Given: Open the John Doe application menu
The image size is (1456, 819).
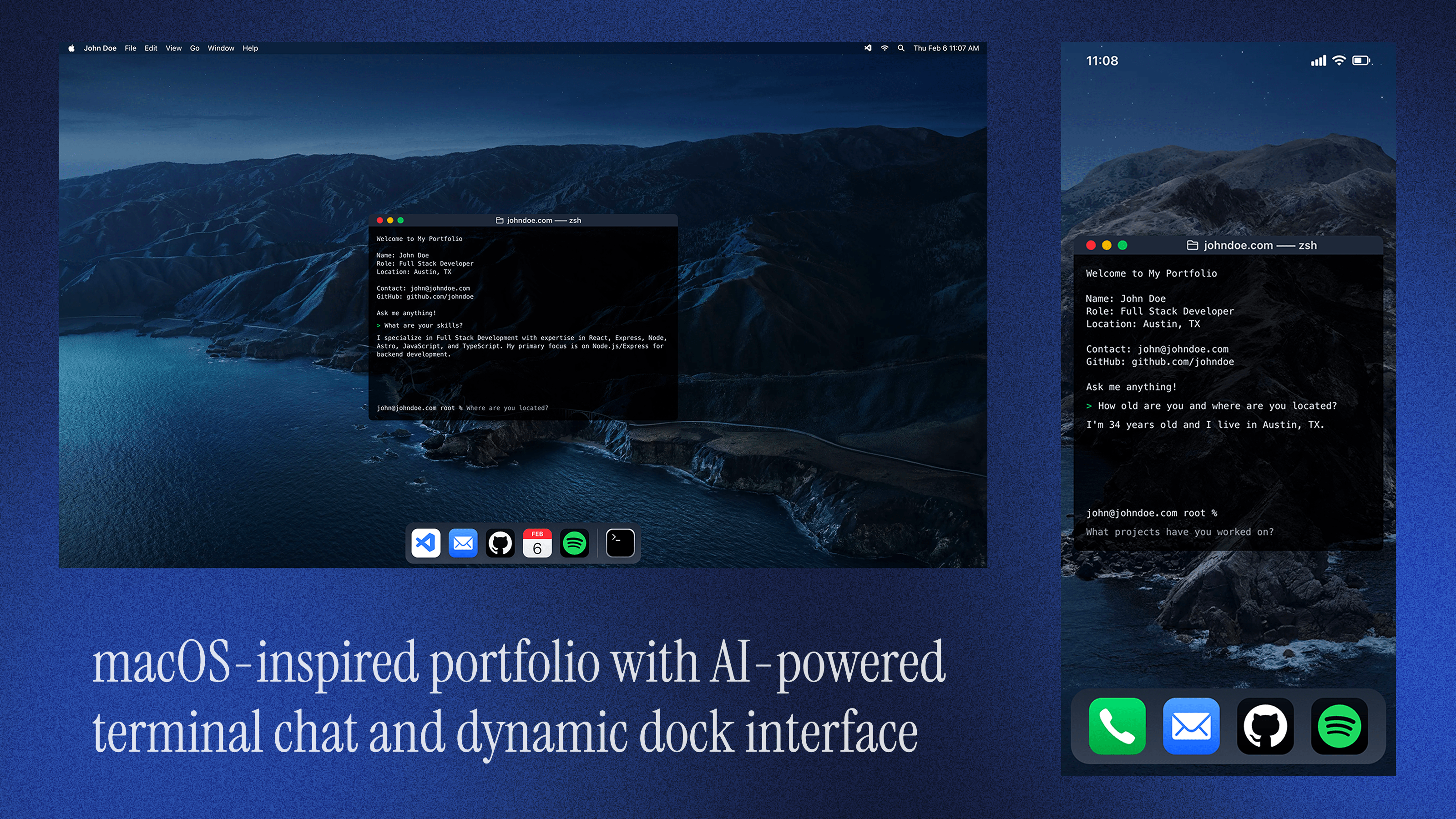Looking at the screenshot, I should [x=101, y=48].
